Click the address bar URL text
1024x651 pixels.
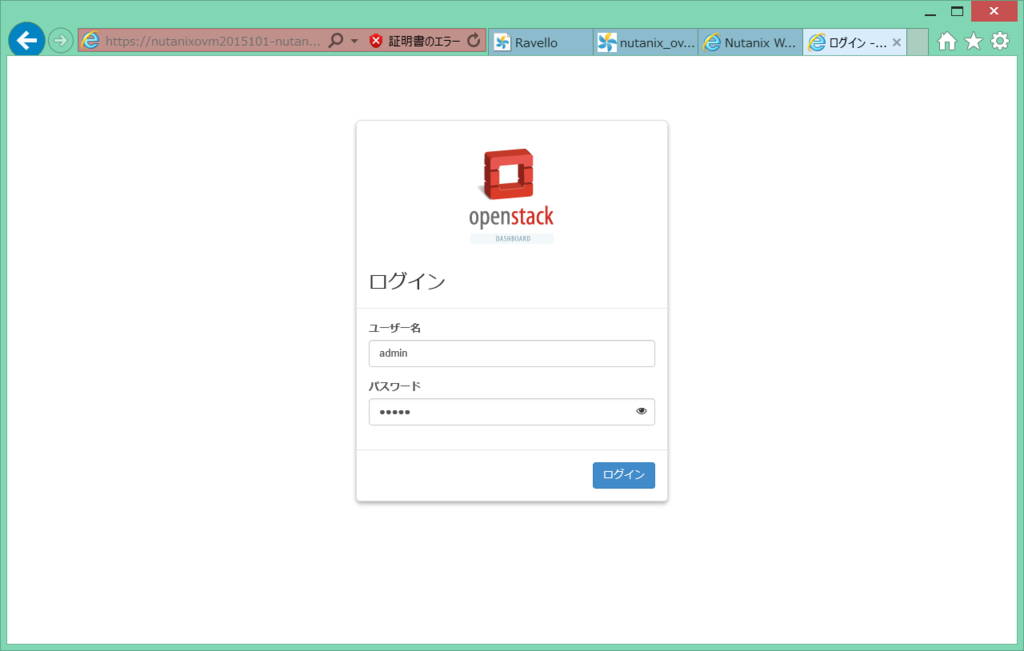[213, 41]
